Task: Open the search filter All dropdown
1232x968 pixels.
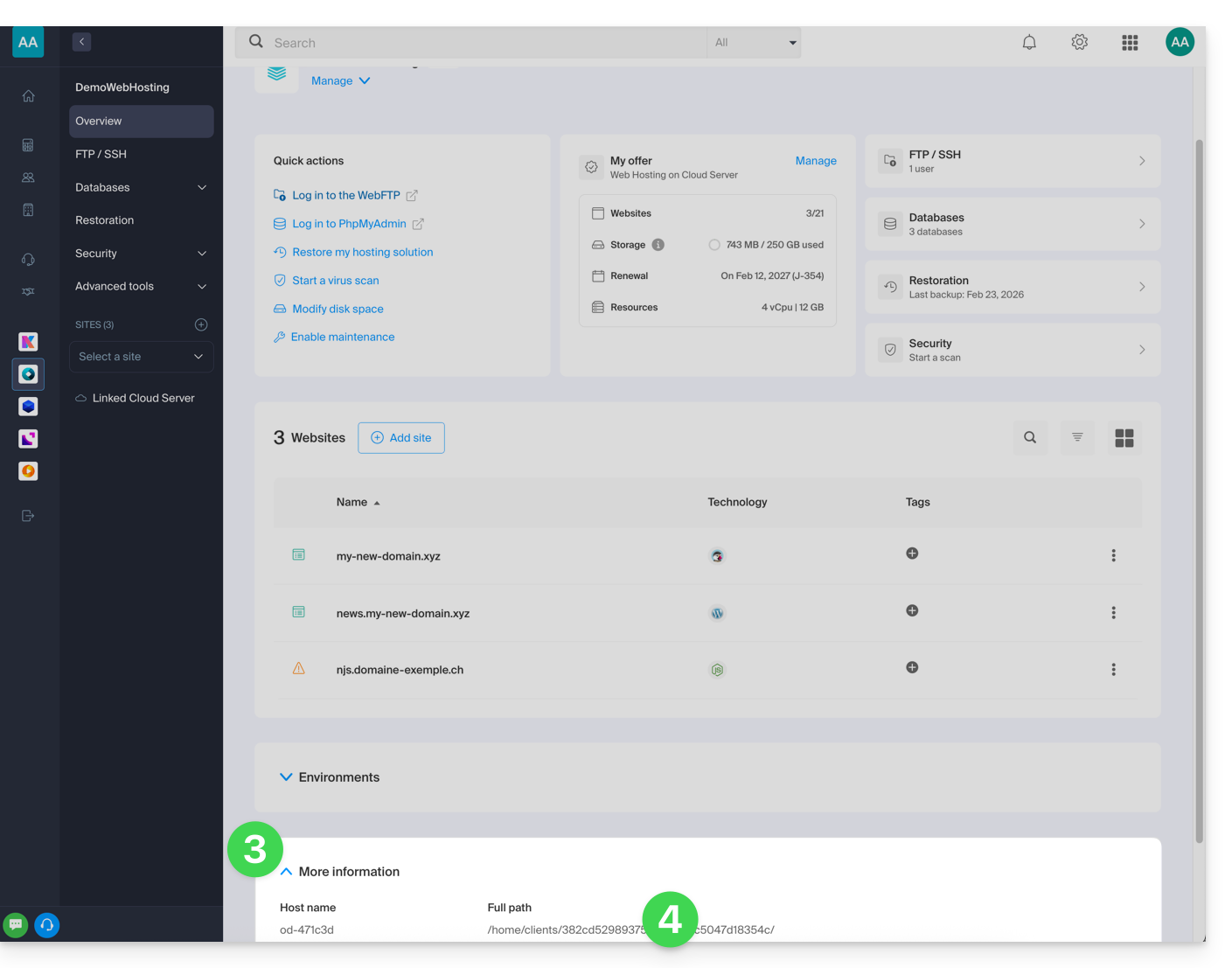Action: [x=755, y=42]
